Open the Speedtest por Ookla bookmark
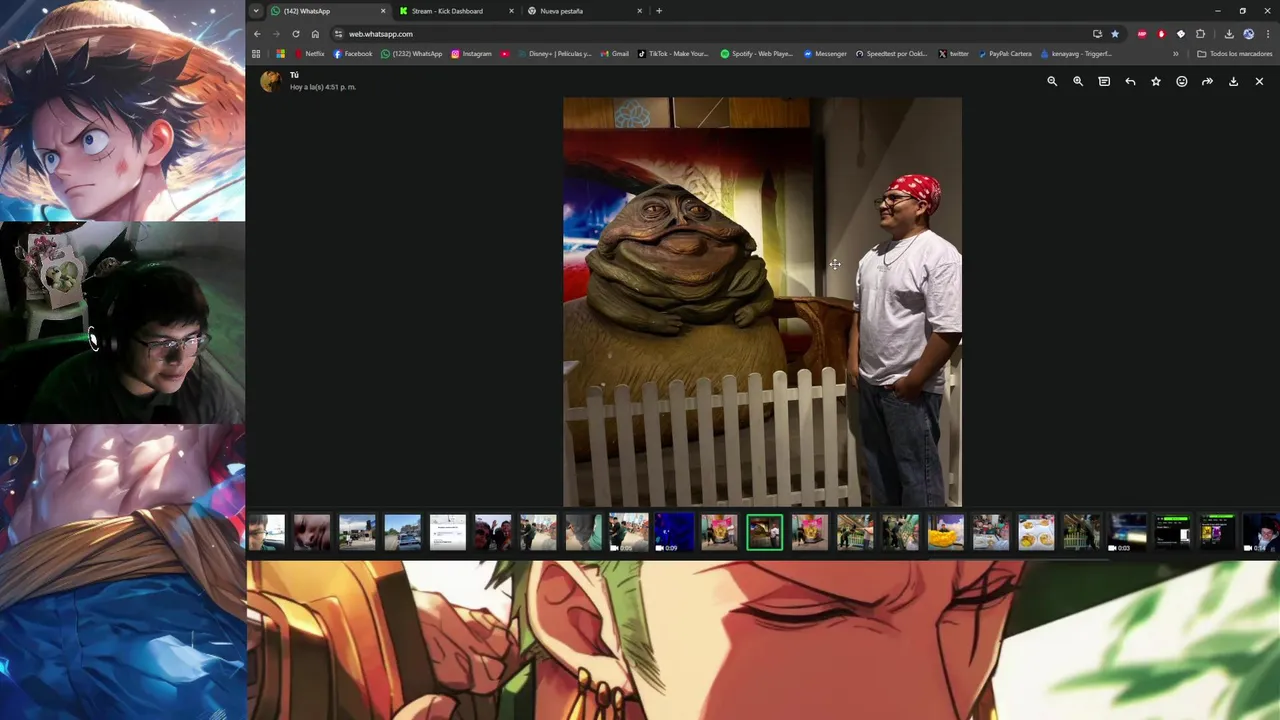 [891, 54]
